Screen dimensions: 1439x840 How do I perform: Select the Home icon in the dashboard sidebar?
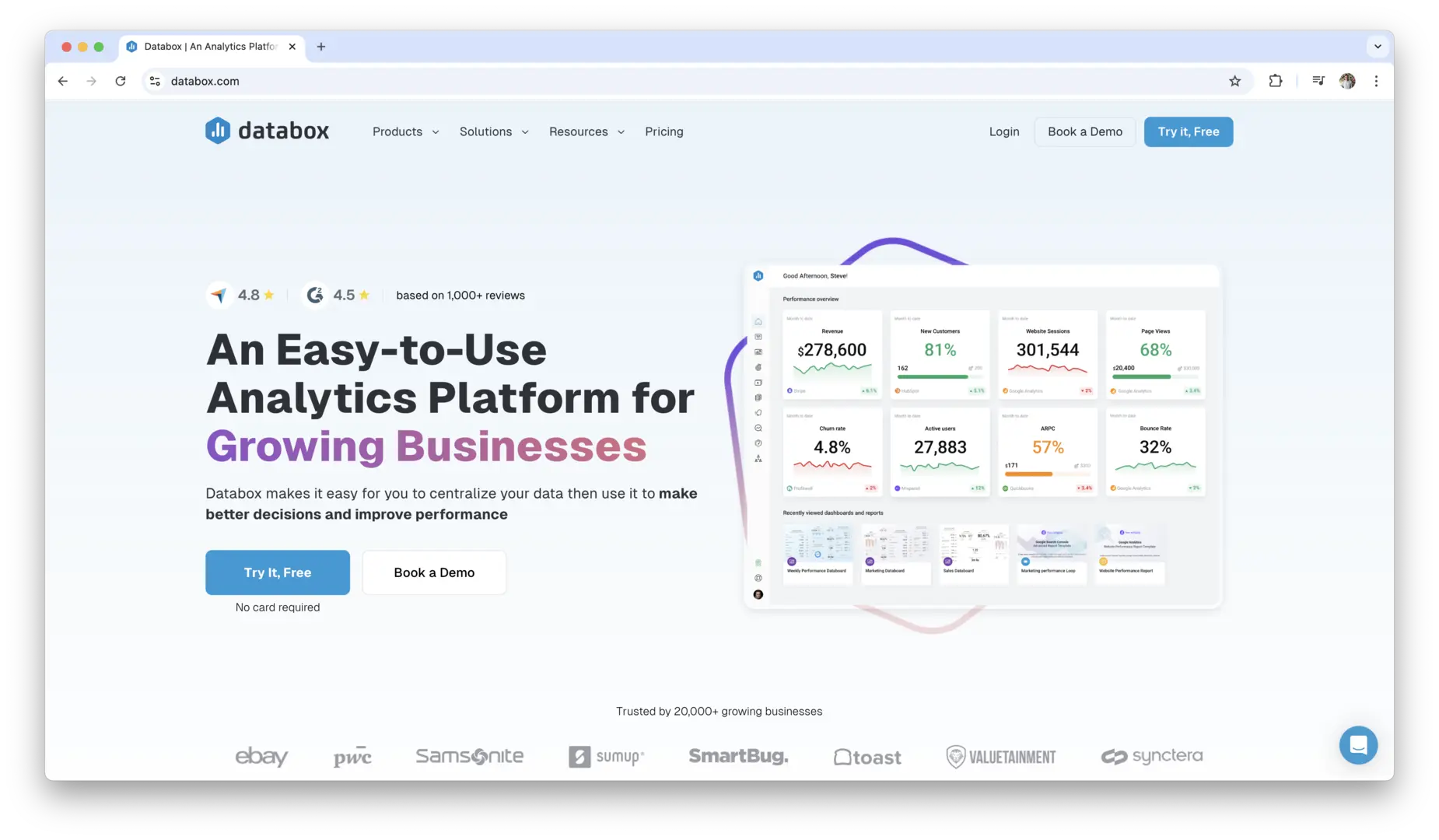[758, 321]
